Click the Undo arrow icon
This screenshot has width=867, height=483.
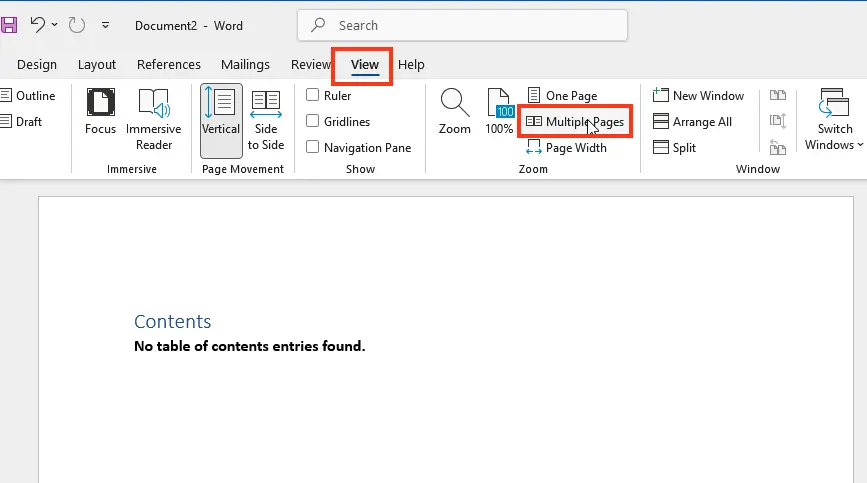coord(37,24)
